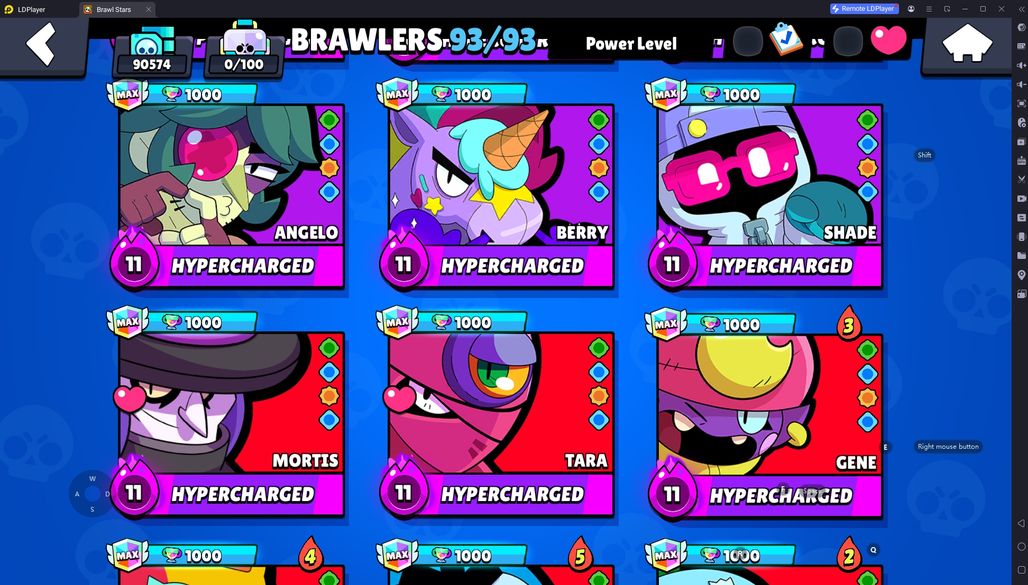The width and height of the screenshot is (1028, 585).
Task: Switch to the LDPlayer home tab
Action: [31, 9]
